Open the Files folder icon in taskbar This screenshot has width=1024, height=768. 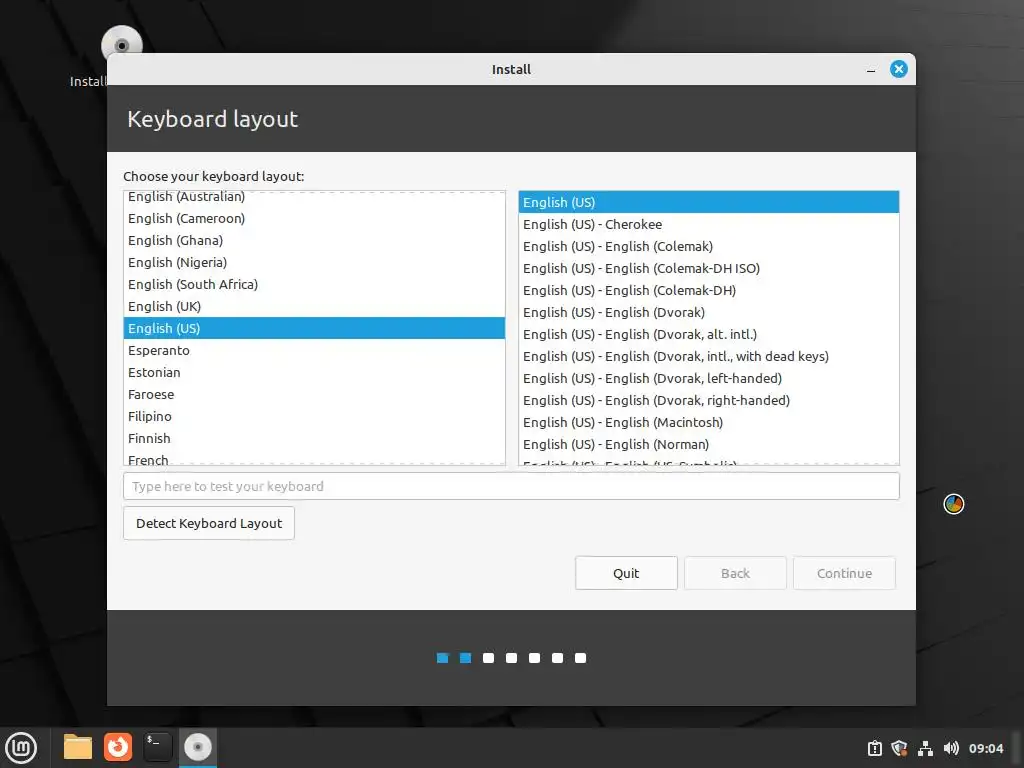[x=78, y=747]
